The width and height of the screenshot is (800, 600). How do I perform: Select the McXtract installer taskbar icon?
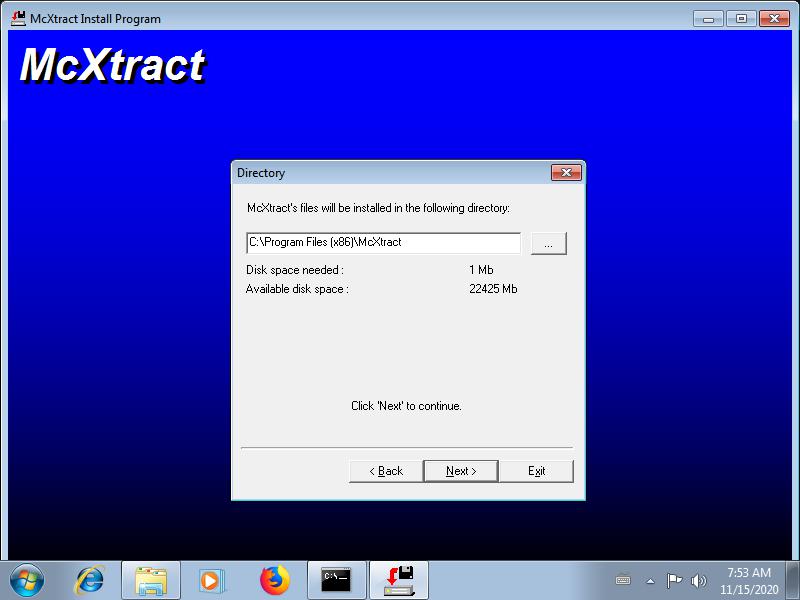pyautogui.click(x=399, y=580)
